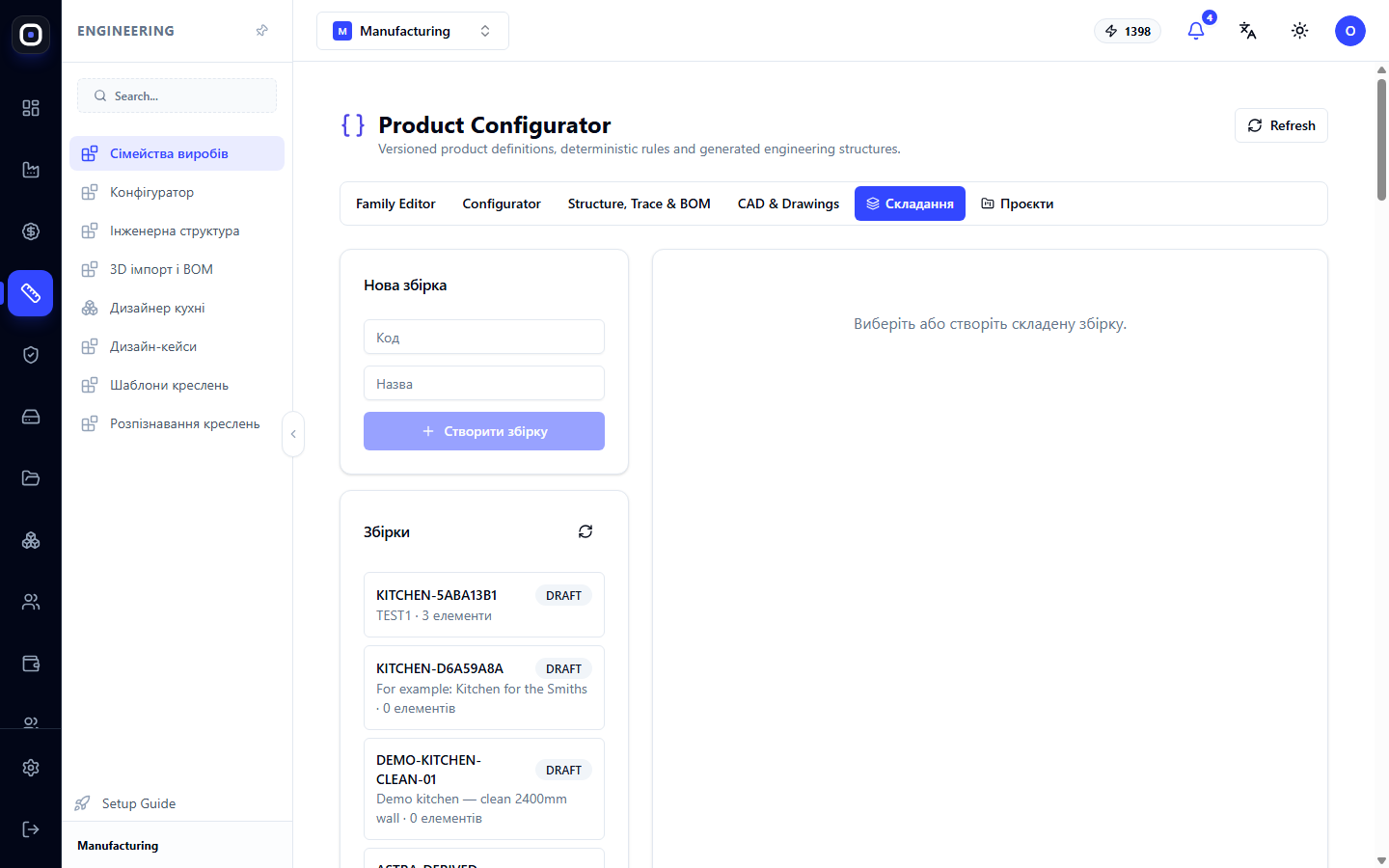Select the highlighted ruler engineering icon

click(31, 293)
